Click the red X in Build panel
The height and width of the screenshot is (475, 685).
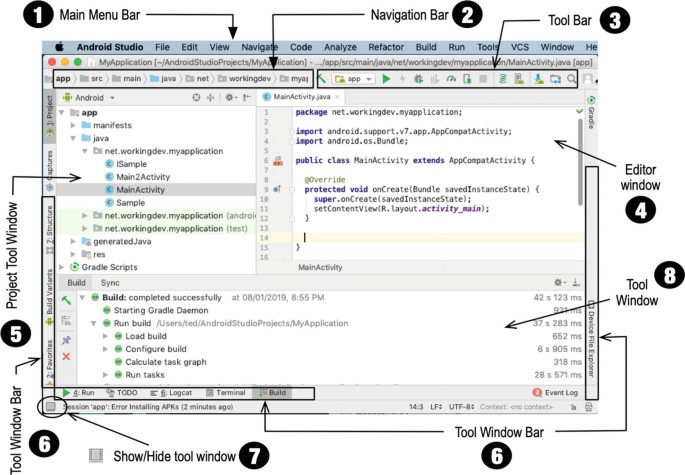[x=66, y=356]
